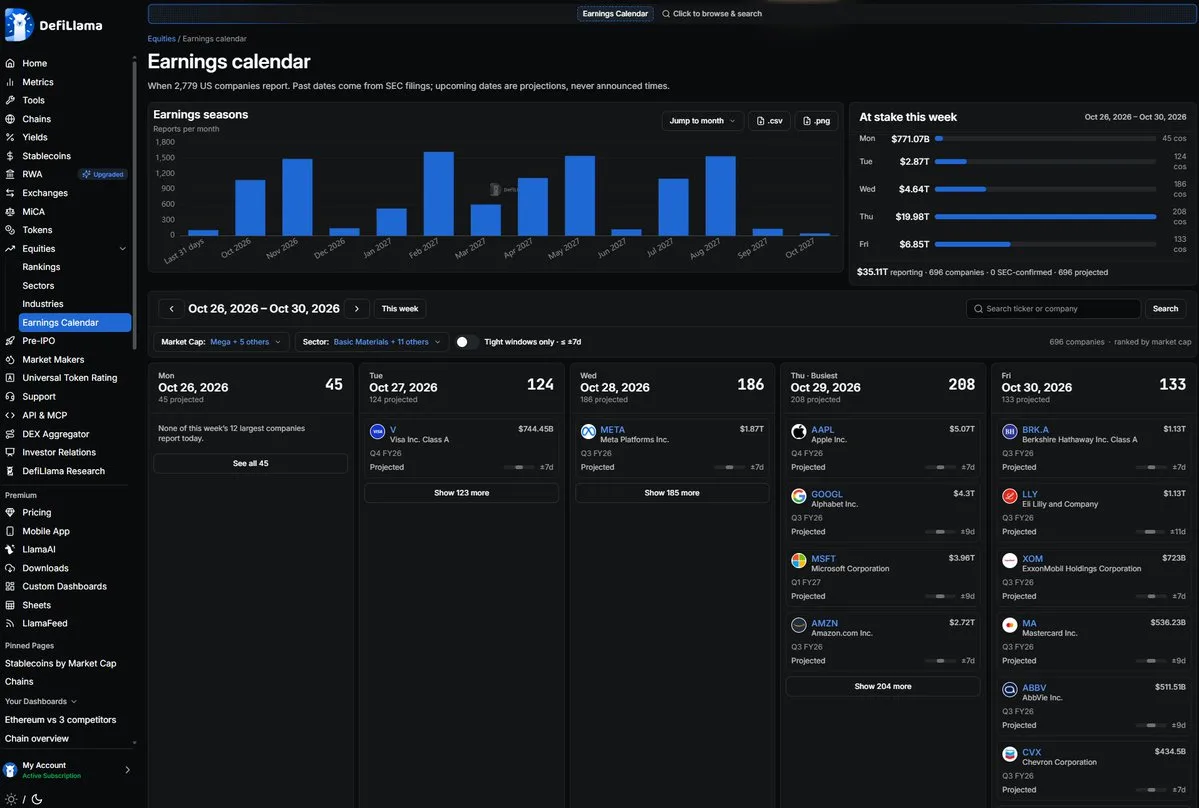Viewport: 1199px width, 808px height.
Task: Go to the next week arrow
Action: tap(356, 309)
